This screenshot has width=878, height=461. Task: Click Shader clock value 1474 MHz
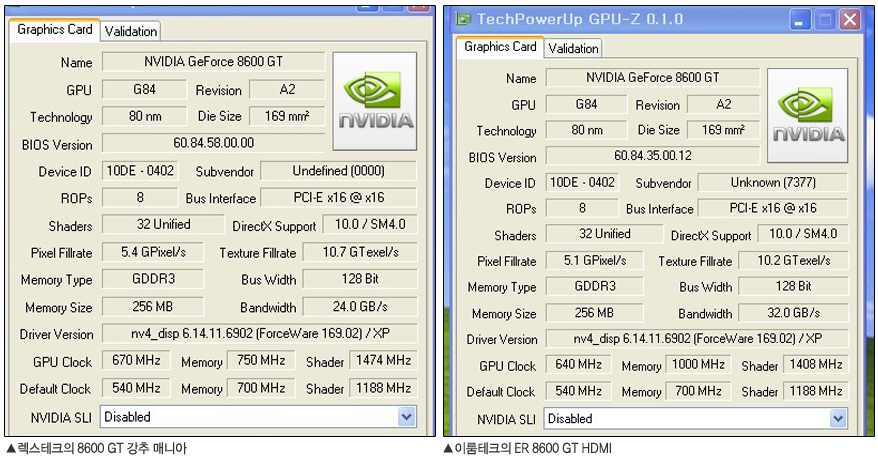tap(384, 360)
